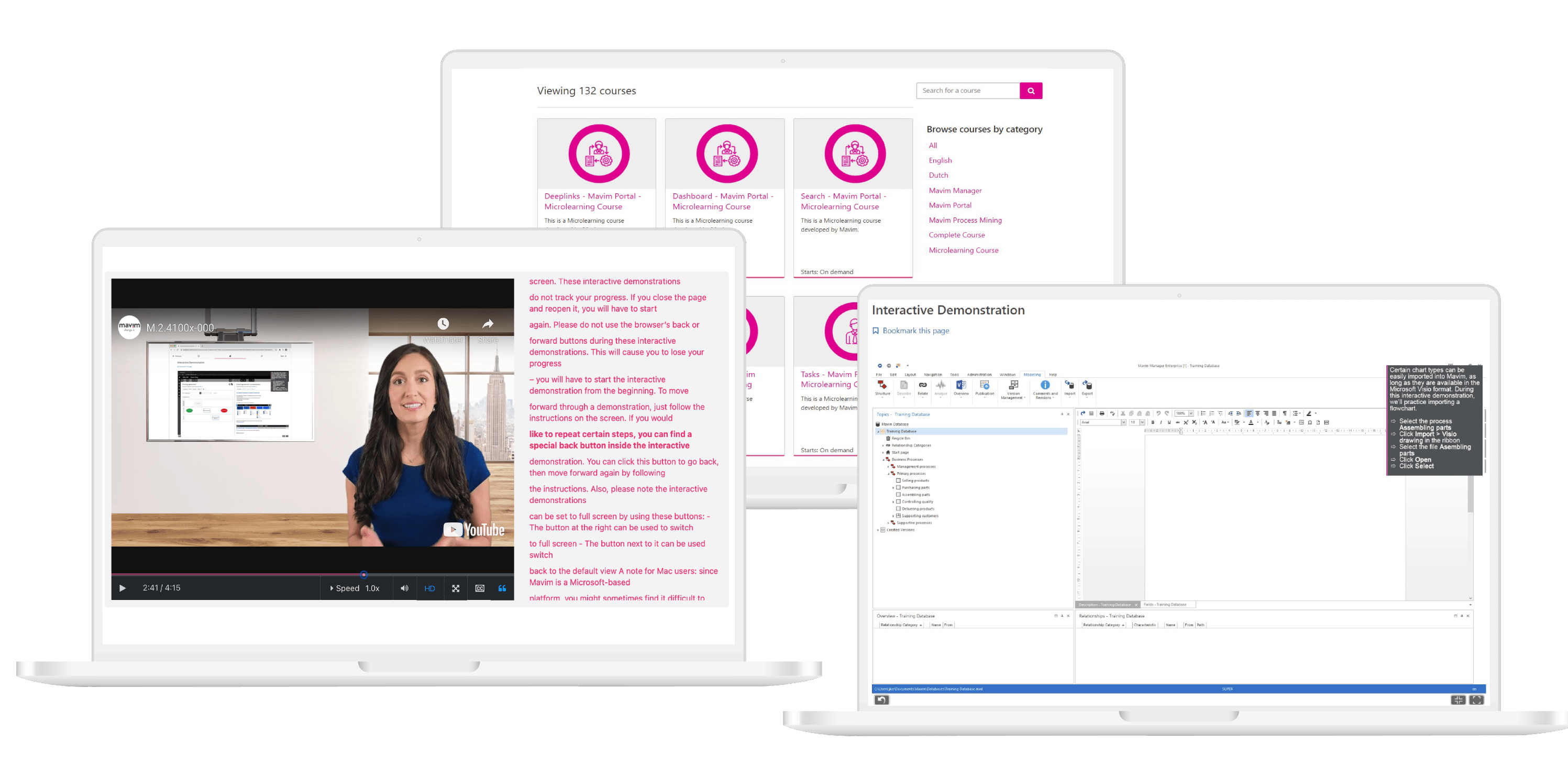Open Version Management in the ribbon
The height and width of the screenshot is (775, 1568).
click(x=1013, y=390)
